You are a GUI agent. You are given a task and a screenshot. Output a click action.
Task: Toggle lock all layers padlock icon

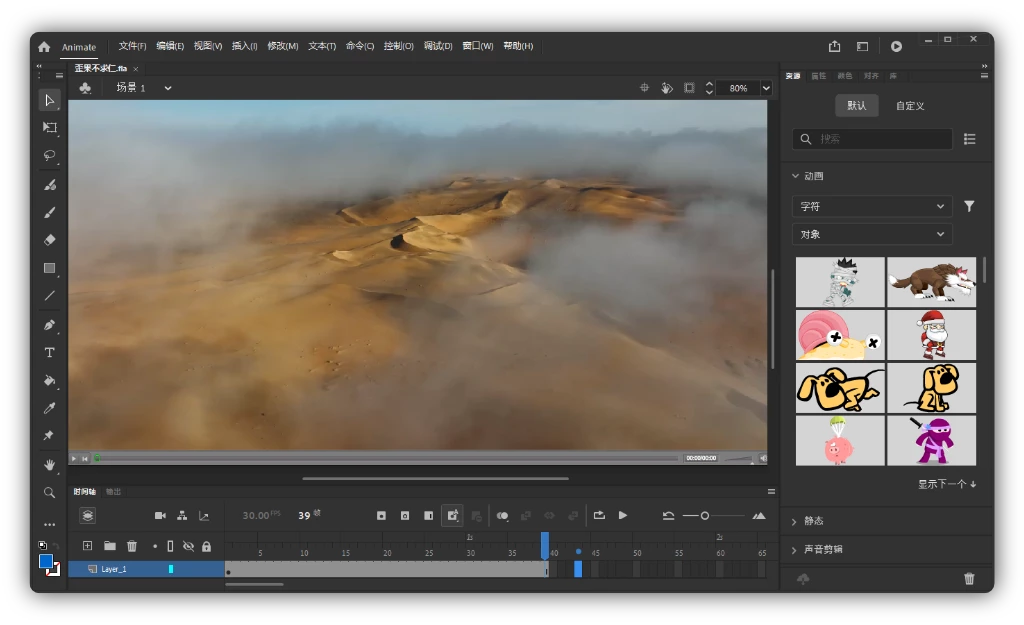click(x=206, y=546)
